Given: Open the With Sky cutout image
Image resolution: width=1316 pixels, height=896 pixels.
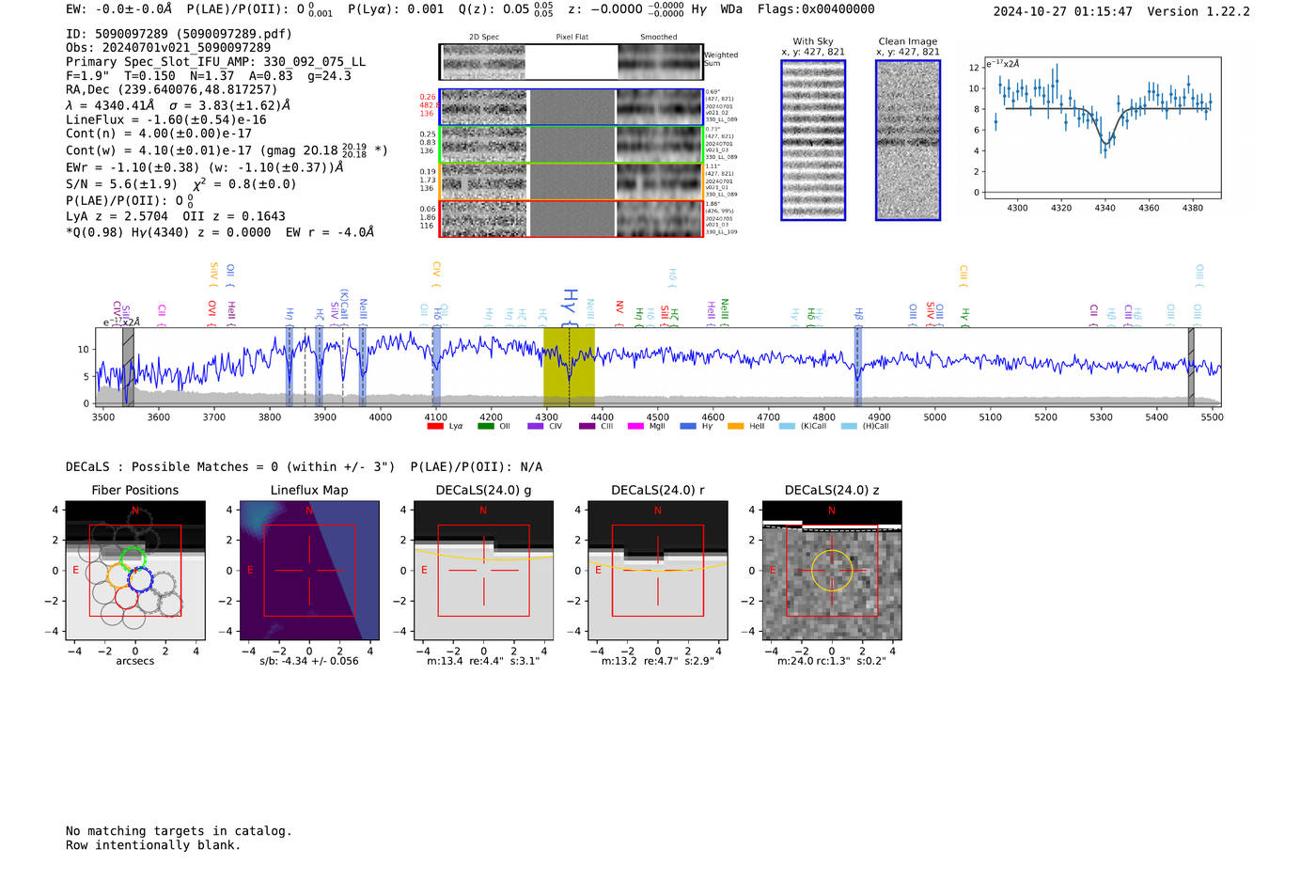Looking at the screenshot, I should pos(813,140).
